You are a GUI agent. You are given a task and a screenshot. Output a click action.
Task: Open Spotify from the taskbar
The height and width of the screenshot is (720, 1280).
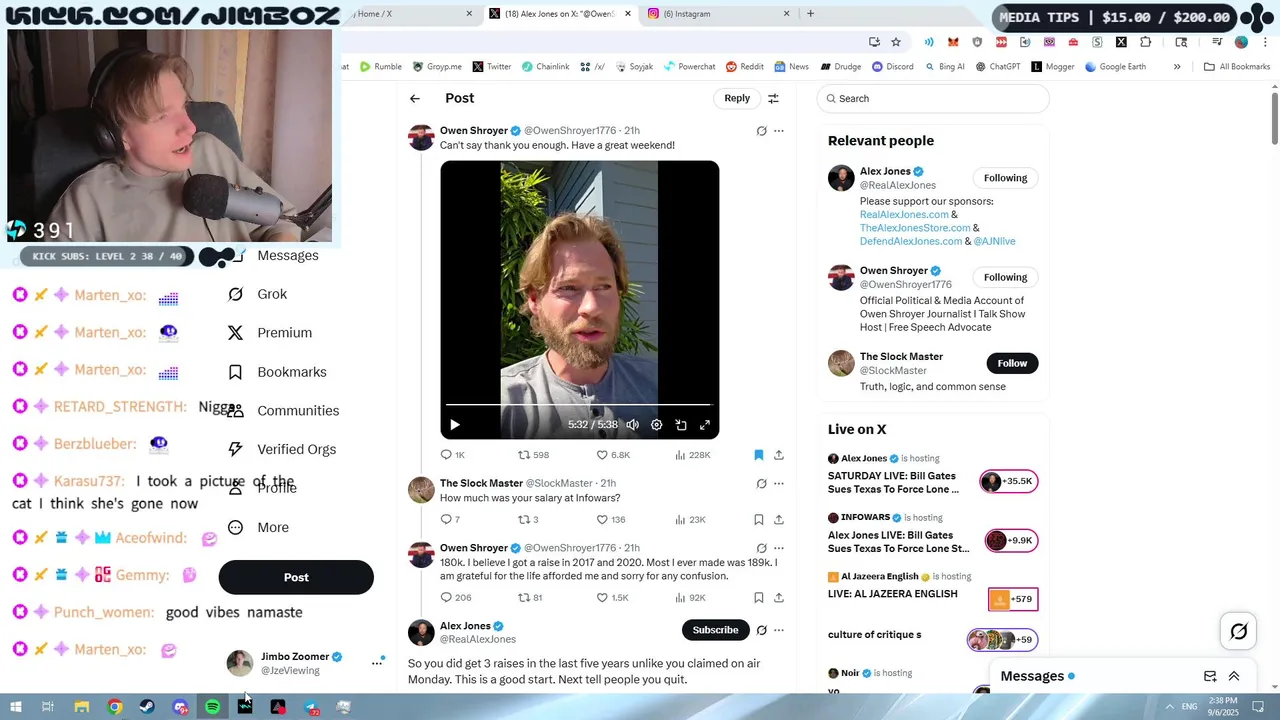tap(213, 707)
